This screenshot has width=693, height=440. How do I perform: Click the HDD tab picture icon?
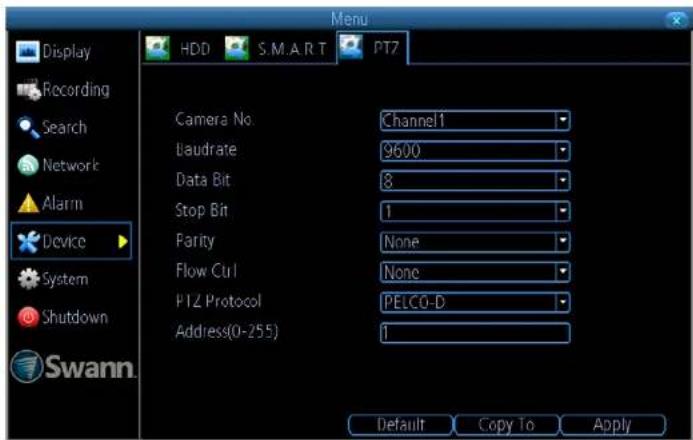[157, 48]
